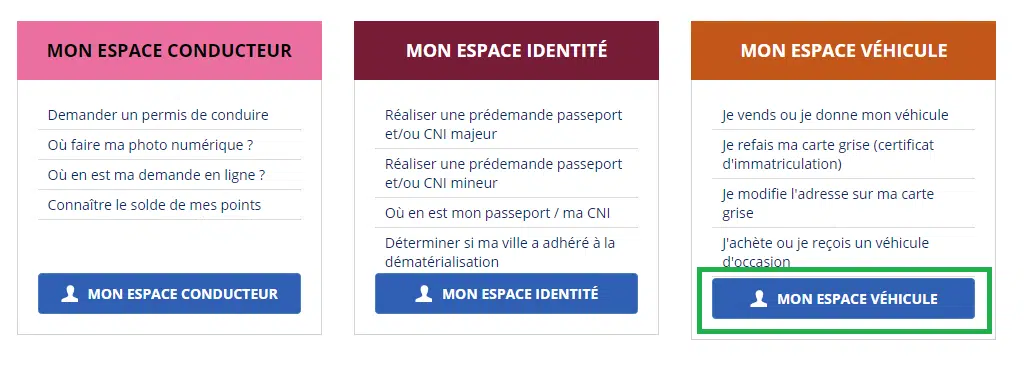
Task: Start prédemande passeport et/ou CNI majeur
Action: [504, 124]
